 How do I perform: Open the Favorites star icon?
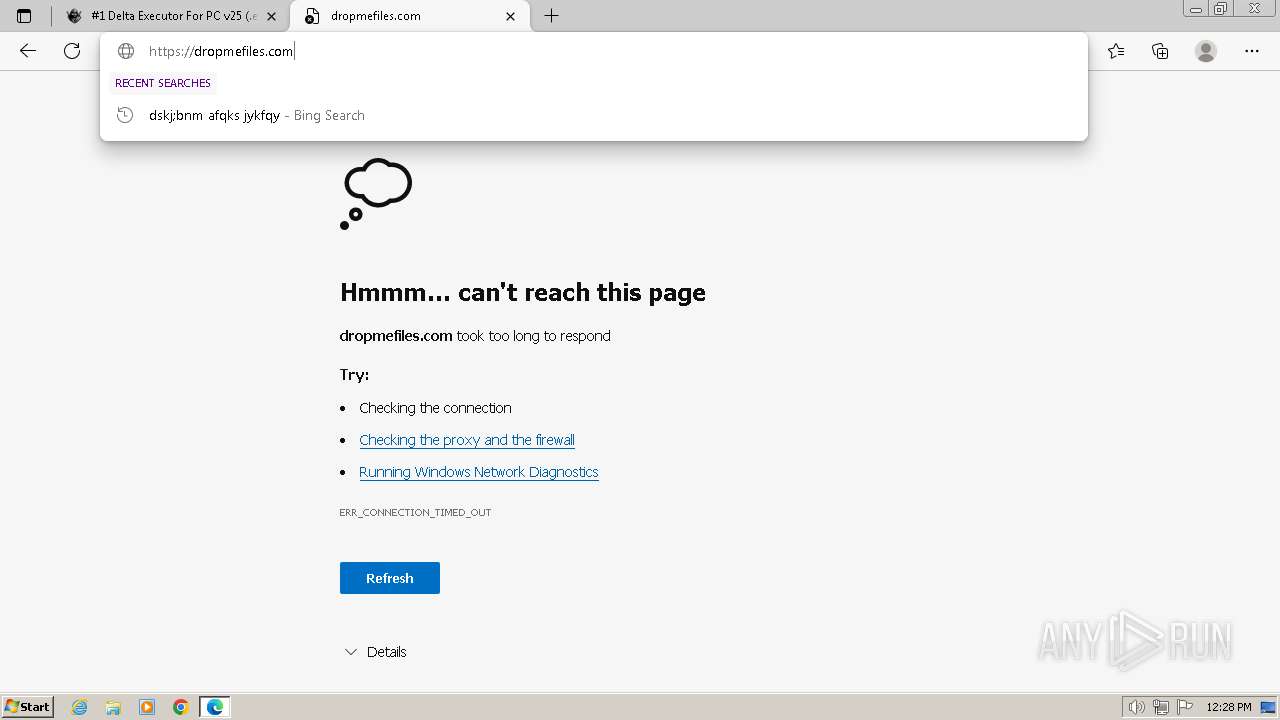click(1116, 51)
